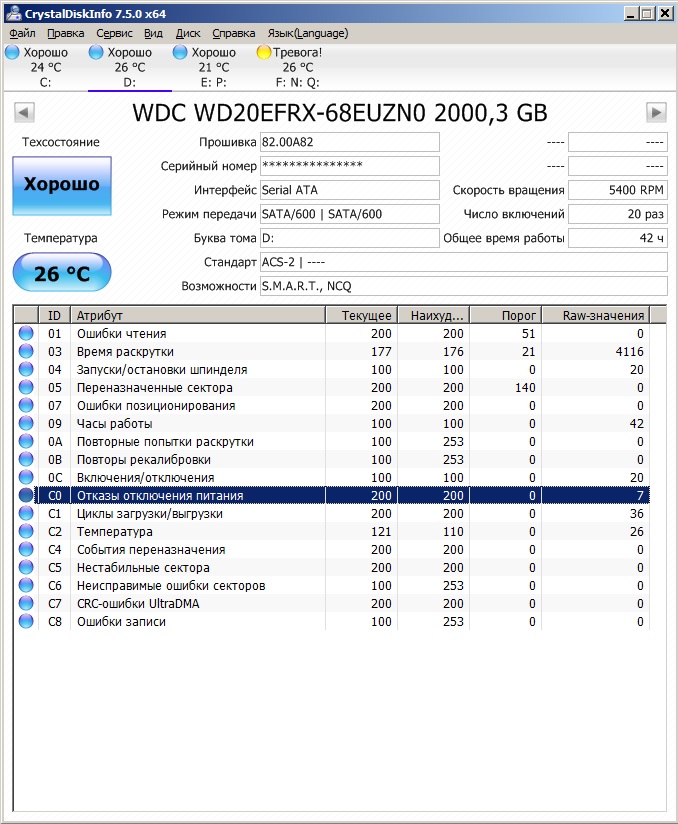The width and height of the screenshot is (678, 824).
Task: Click the masked Серийный номер field
Action: tap(350, 166)
